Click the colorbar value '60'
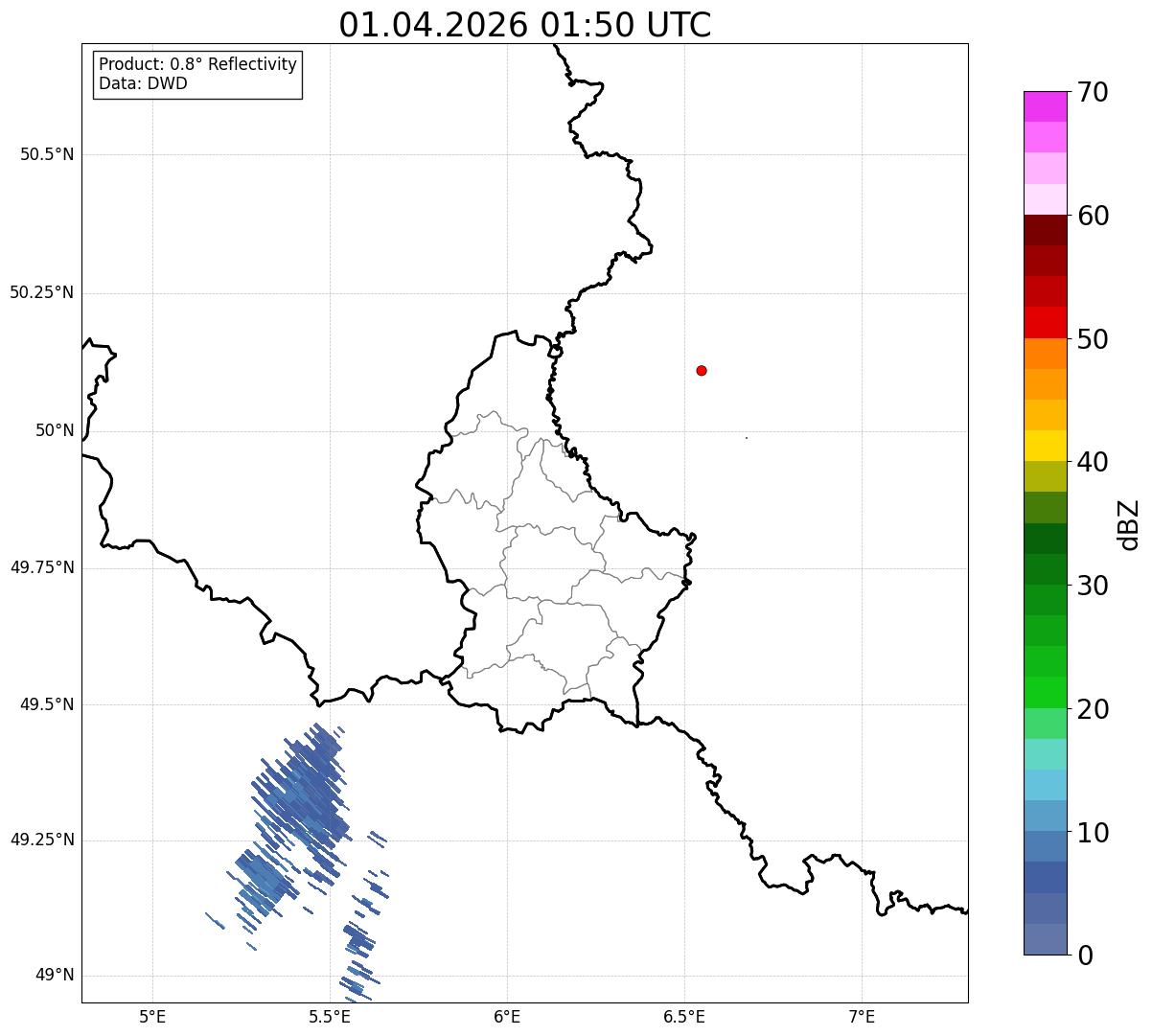1152x1036 pixels. coord(1093,216)
